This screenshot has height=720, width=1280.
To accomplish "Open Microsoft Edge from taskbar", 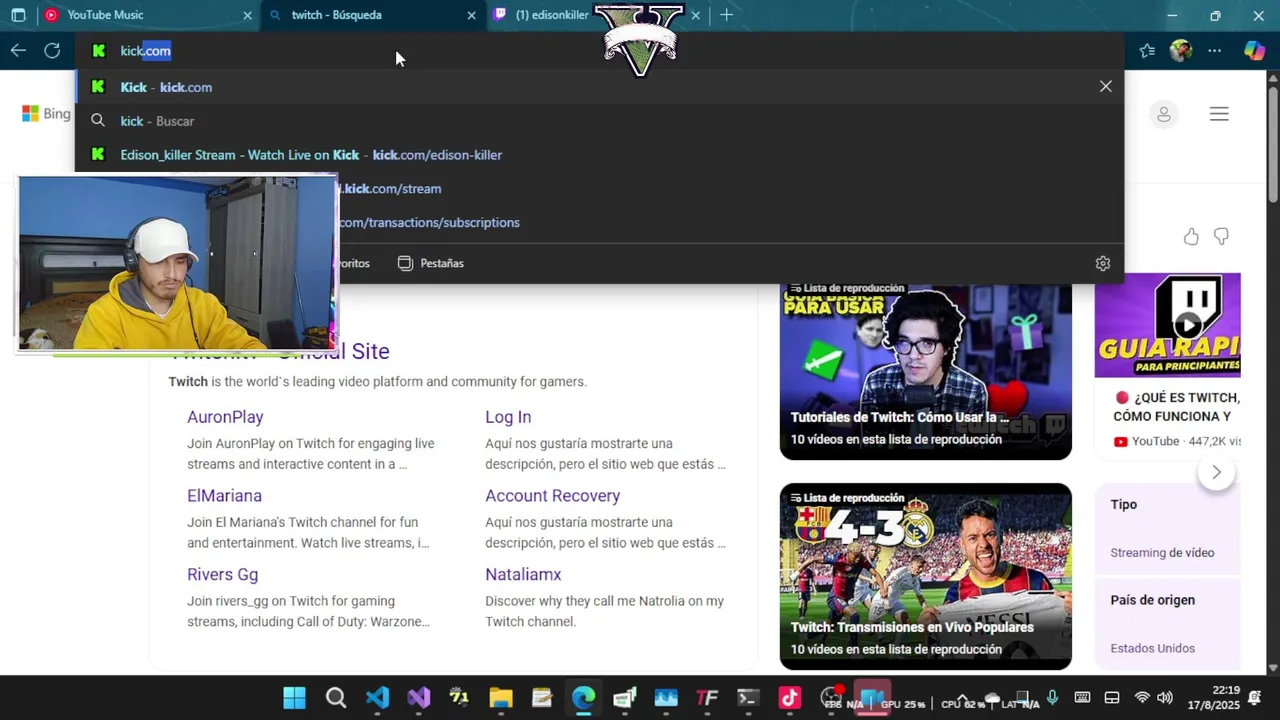I will click(x=583, y=698).
